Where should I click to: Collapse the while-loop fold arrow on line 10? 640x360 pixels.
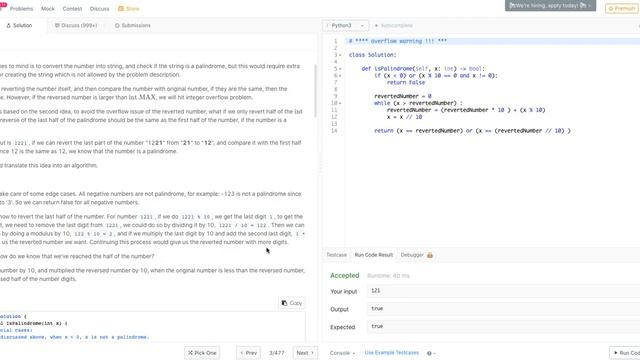tap(340, 103)
